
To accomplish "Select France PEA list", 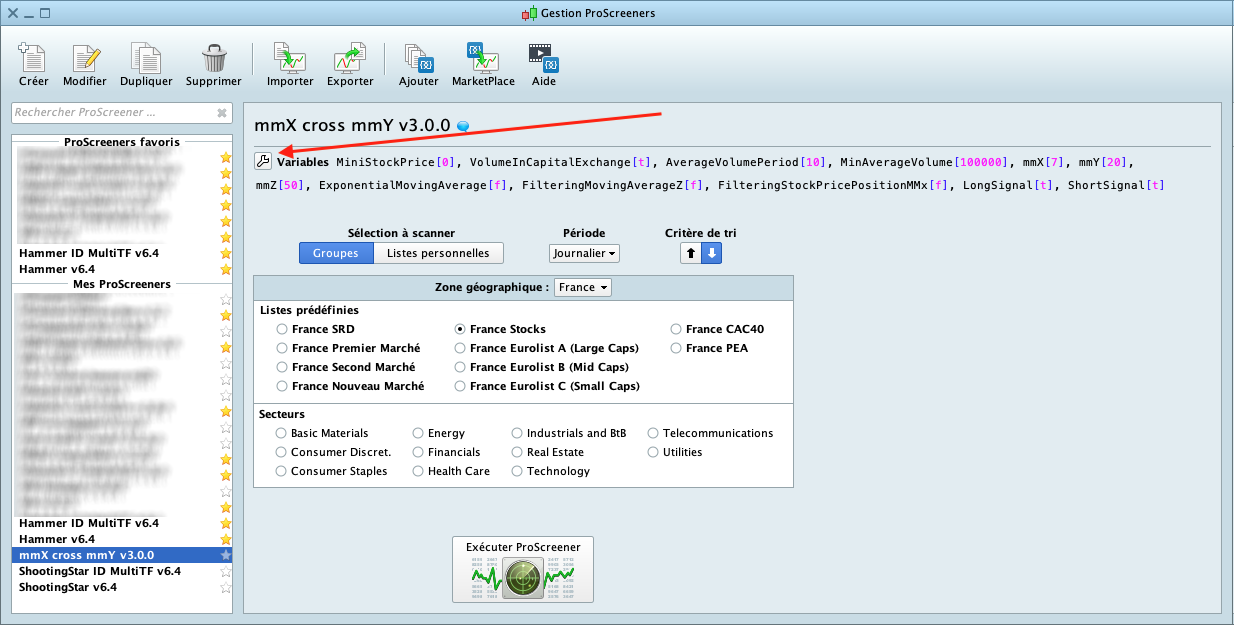I will [677, 348].
